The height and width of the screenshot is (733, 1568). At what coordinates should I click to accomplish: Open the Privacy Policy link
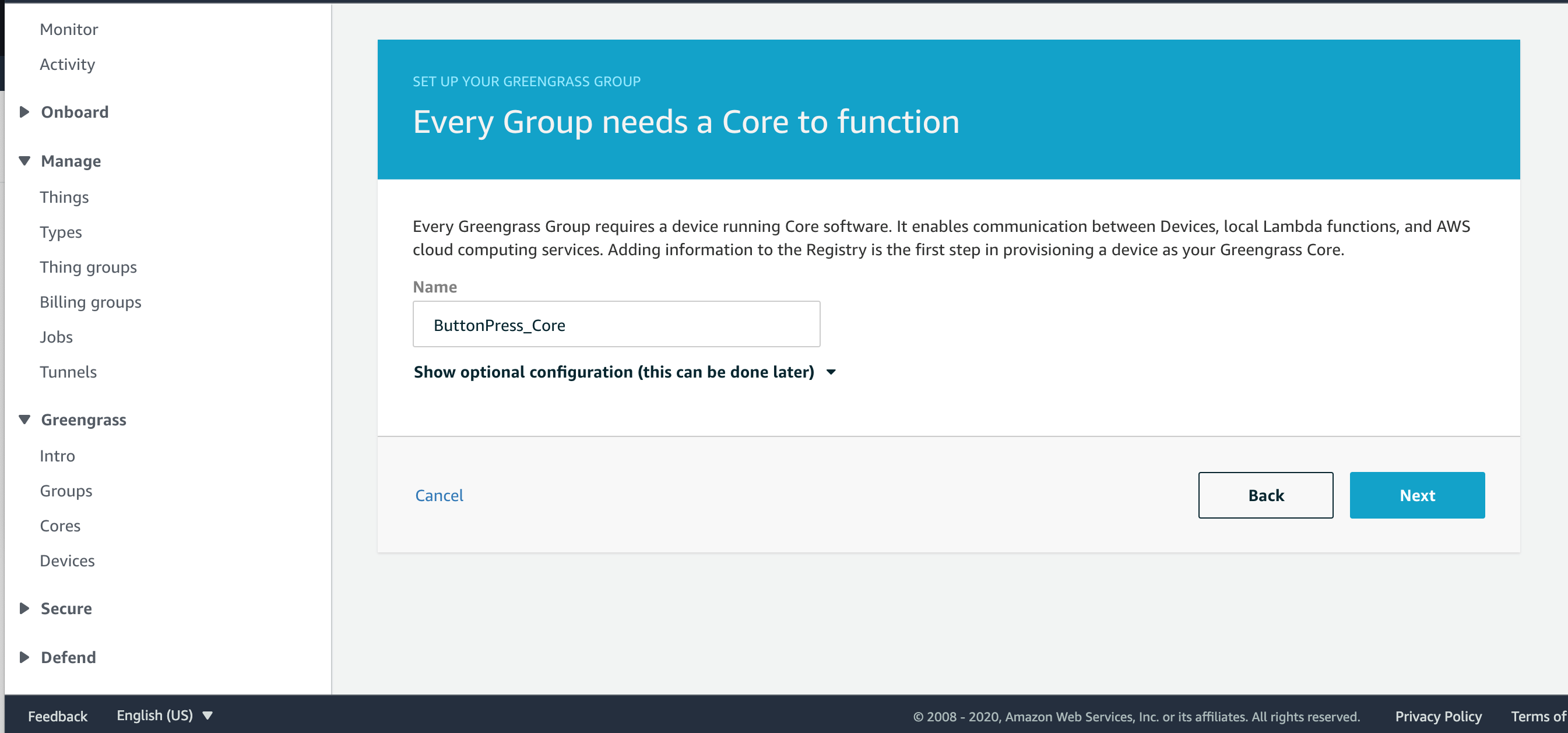coord(1438,716)
